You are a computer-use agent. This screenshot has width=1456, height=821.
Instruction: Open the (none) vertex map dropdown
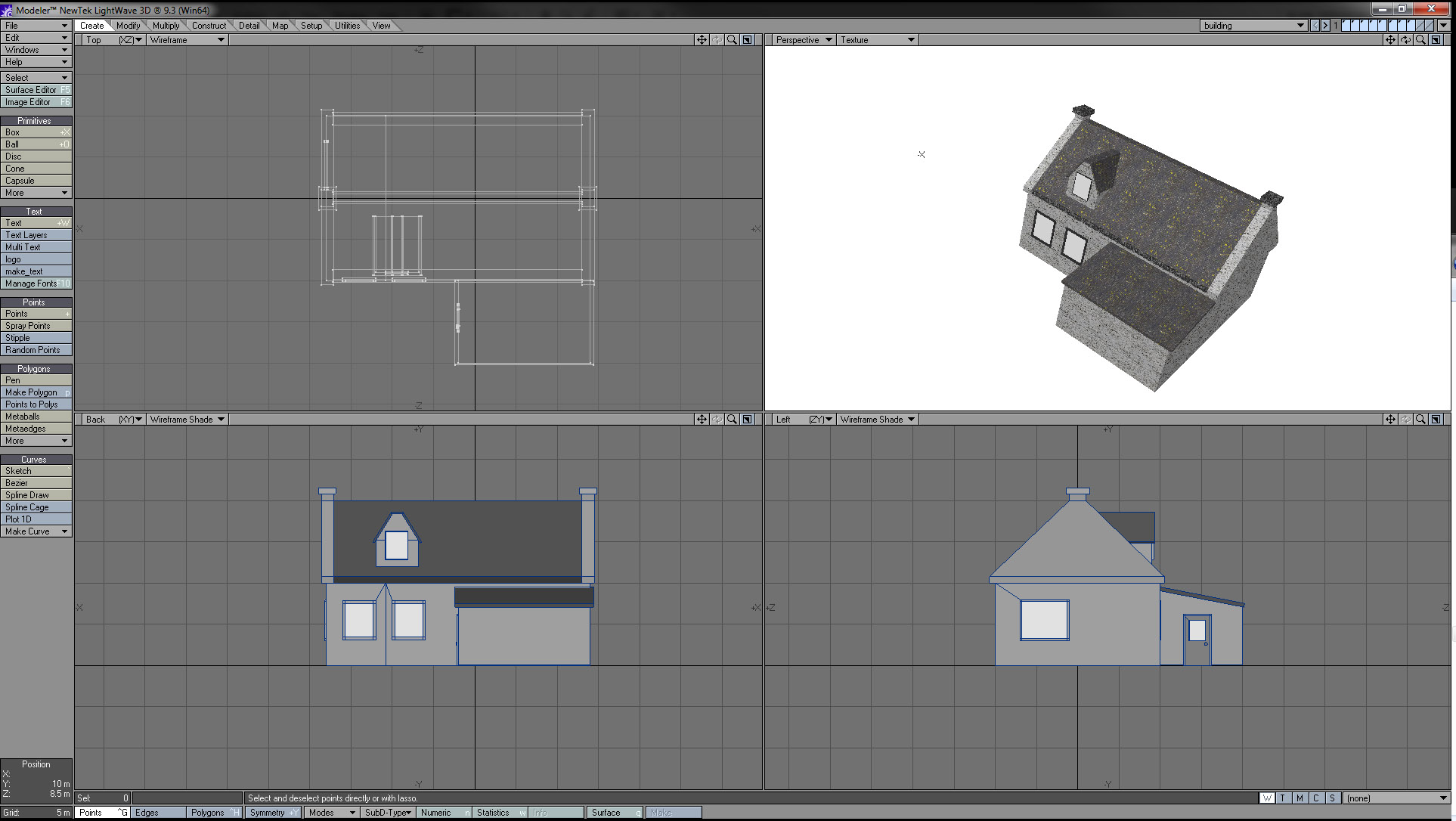pyautogui.click(x=1396, y=798)
